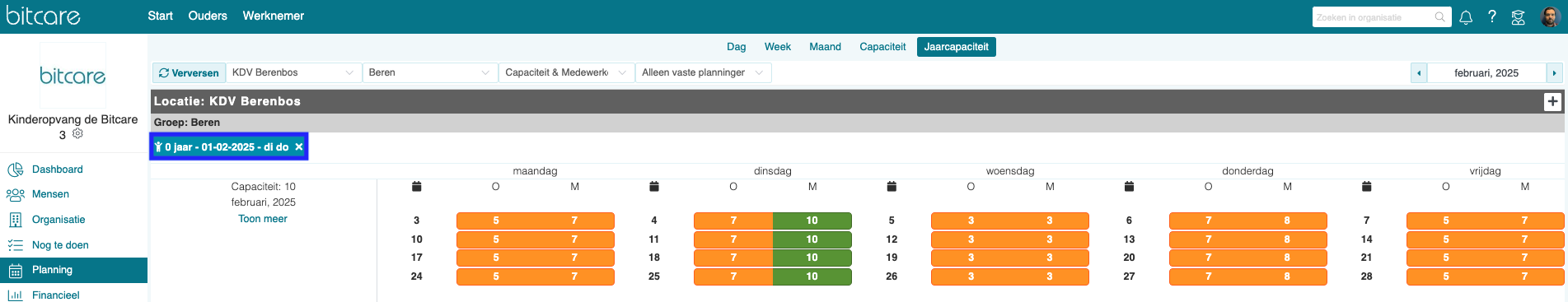
Task: Click the calendar icon above vrijdag dates
Action: click(1367, 187)
